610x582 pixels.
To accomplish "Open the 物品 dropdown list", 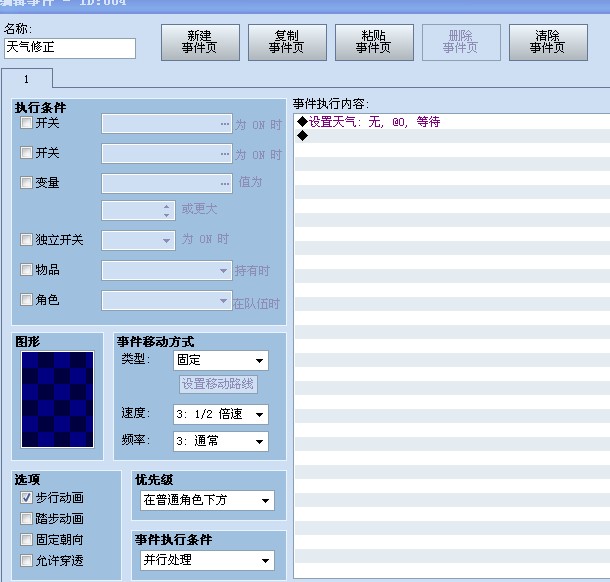I will (167, 270).
